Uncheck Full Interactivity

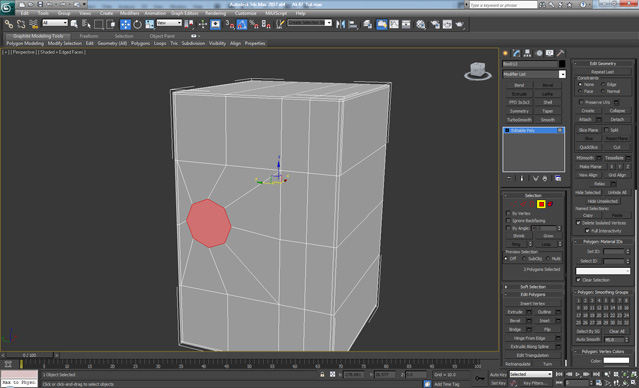(x=587, y=231)
